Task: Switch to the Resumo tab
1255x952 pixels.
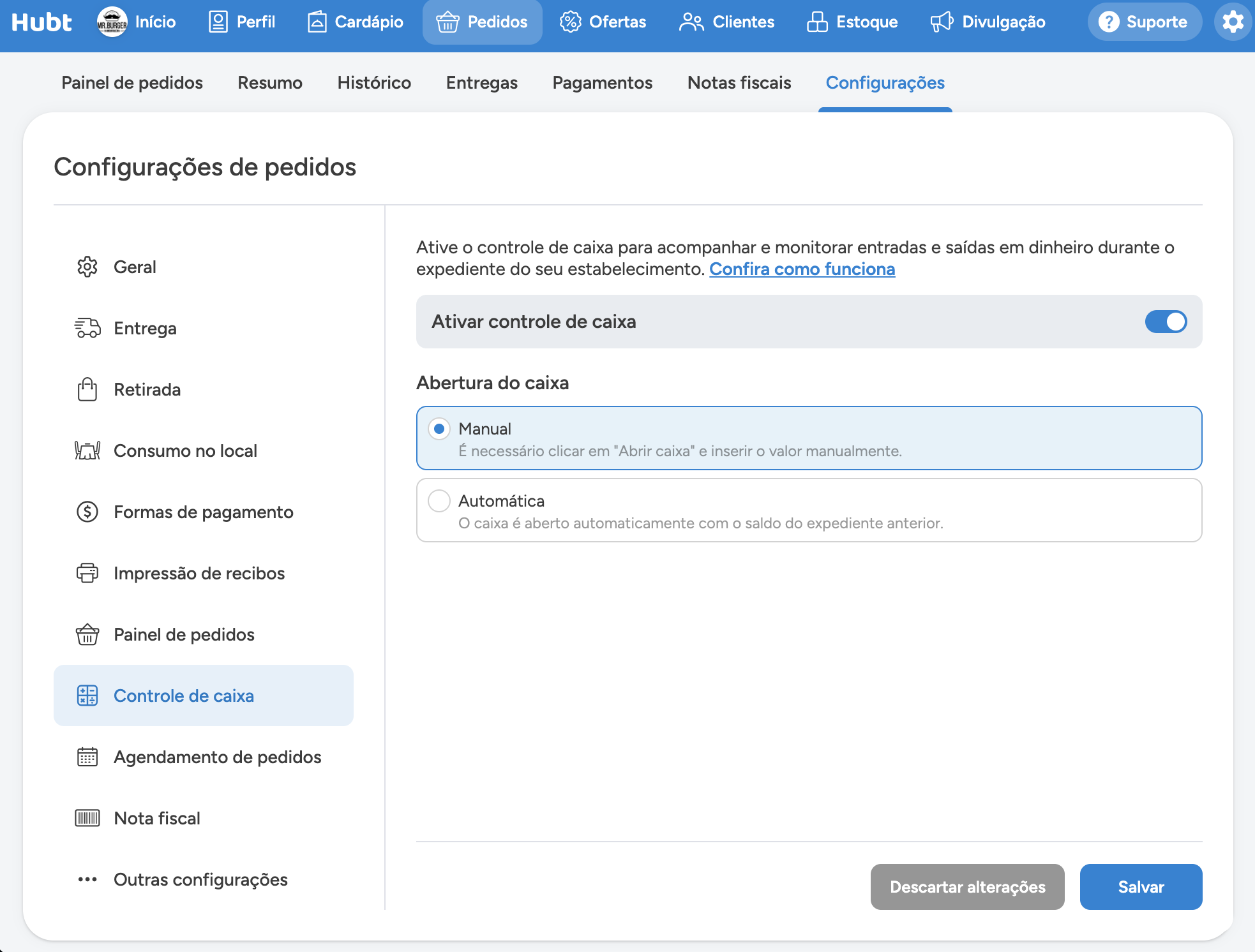Action: tap(270, 83)
